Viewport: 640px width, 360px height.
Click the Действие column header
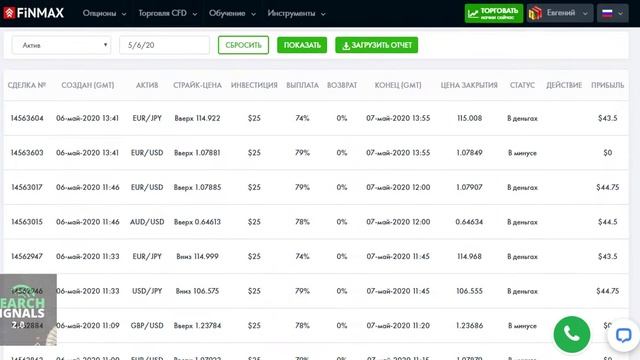click(x=564, y=85)
